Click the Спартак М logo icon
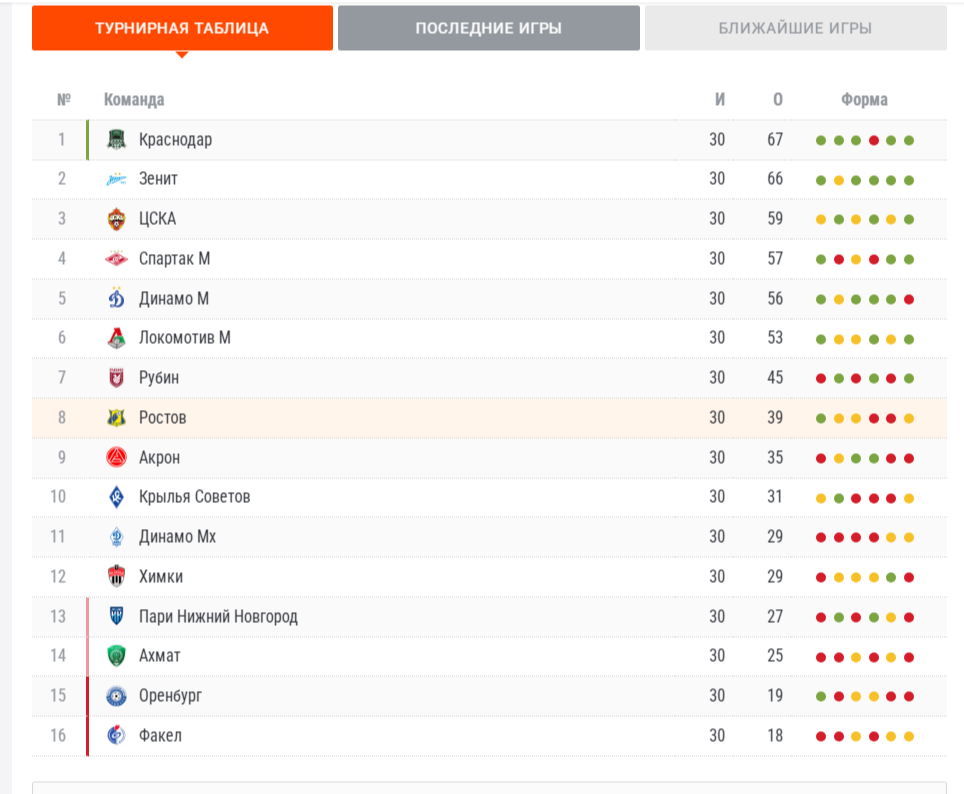The image size is (964, 794). 117,259
